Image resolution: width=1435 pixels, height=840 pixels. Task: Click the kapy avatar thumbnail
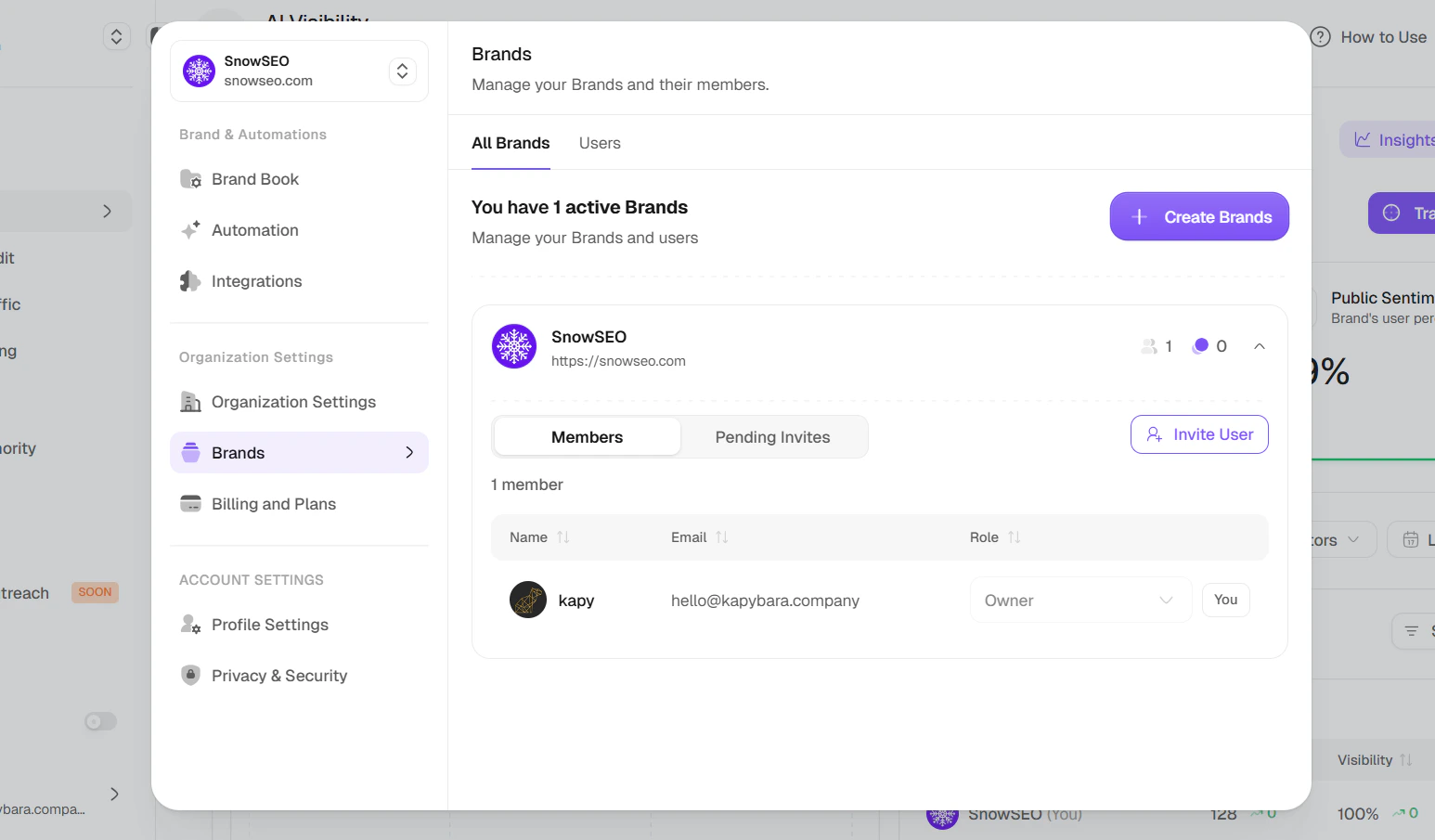(x=527, y=600)
